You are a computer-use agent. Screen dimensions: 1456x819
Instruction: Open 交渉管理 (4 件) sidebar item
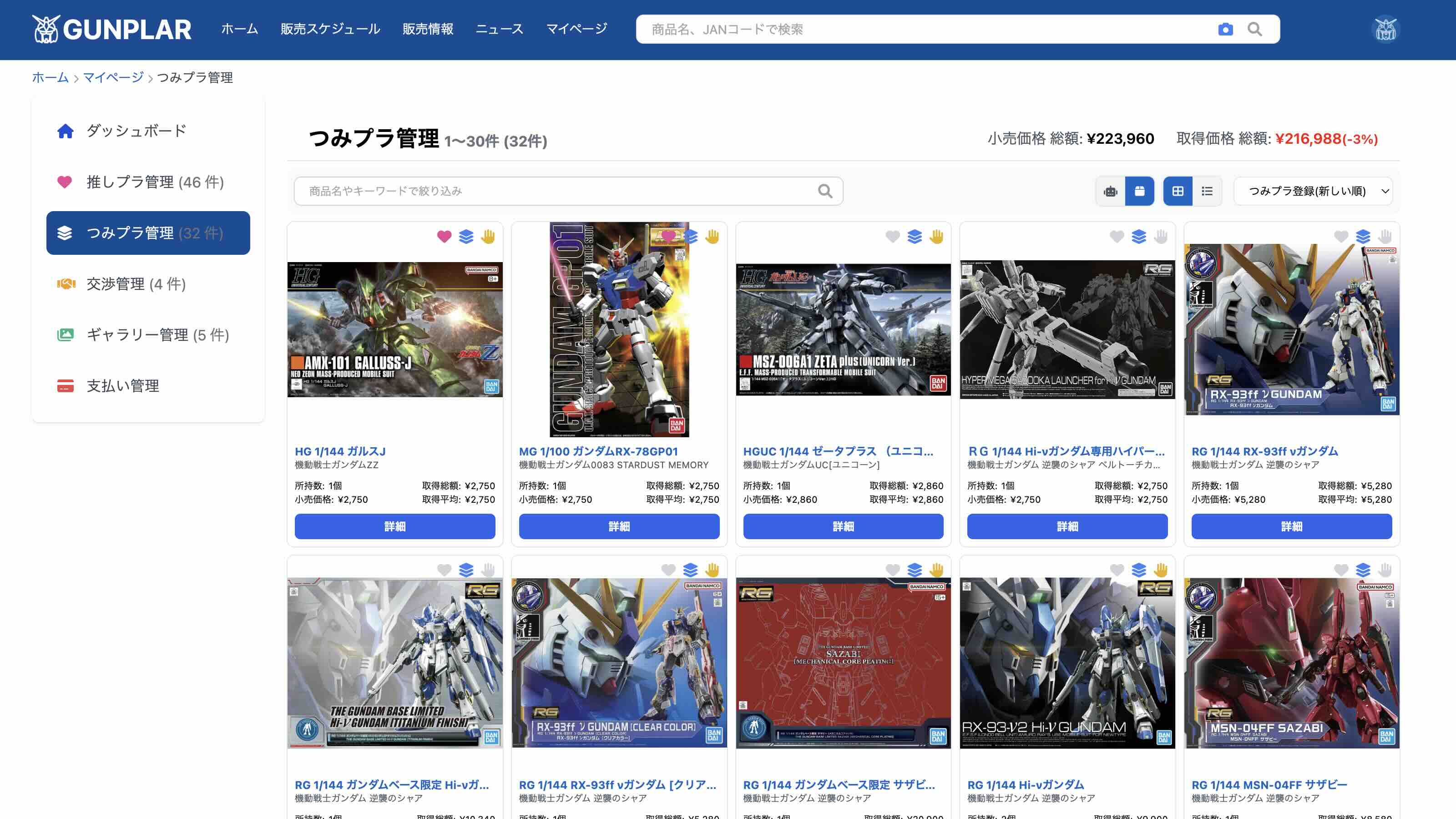[148, 284]
